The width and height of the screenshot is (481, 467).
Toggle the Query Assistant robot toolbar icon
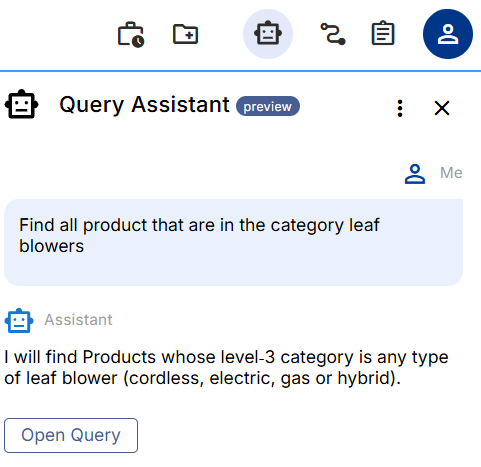coord(268,34)
